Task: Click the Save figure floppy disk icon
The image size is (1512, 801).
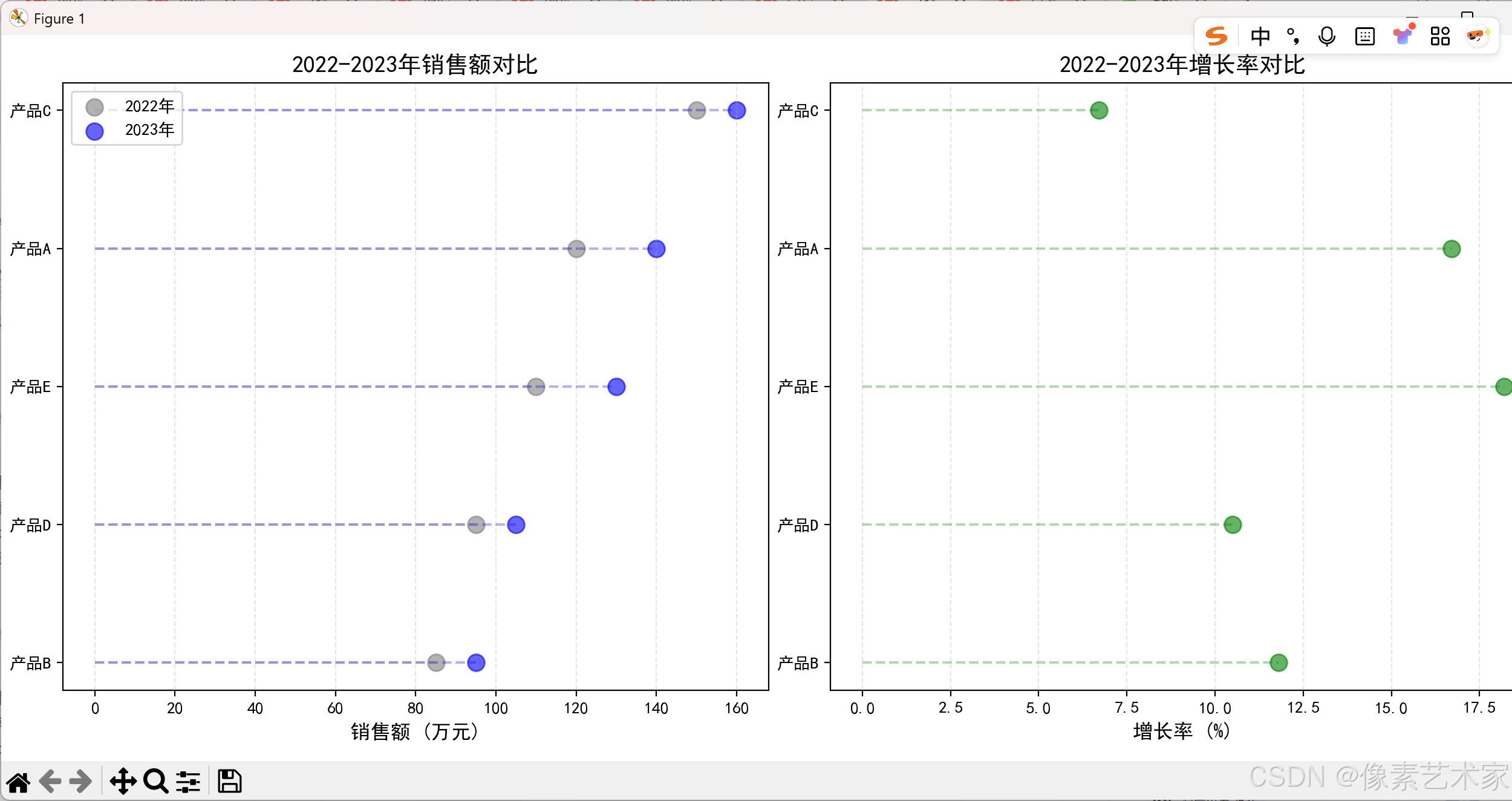Action: 230,782
